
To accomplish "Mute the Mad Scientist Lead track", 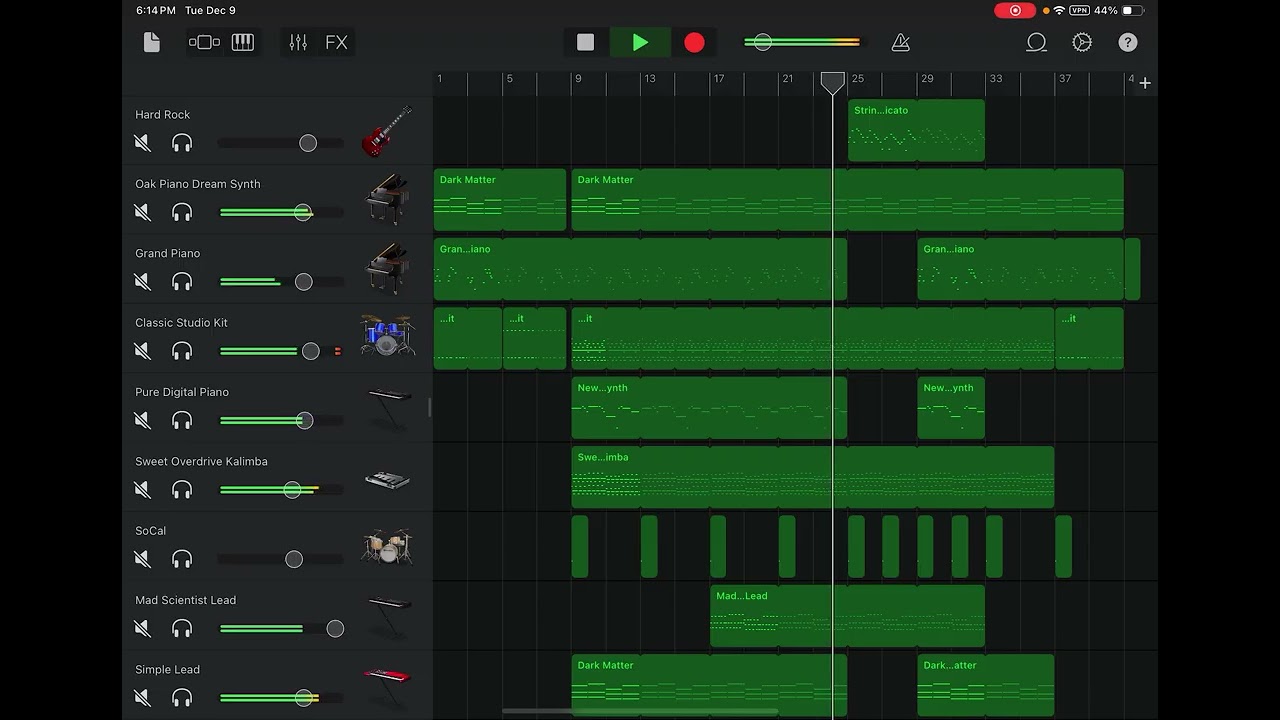I will (143, 629).
